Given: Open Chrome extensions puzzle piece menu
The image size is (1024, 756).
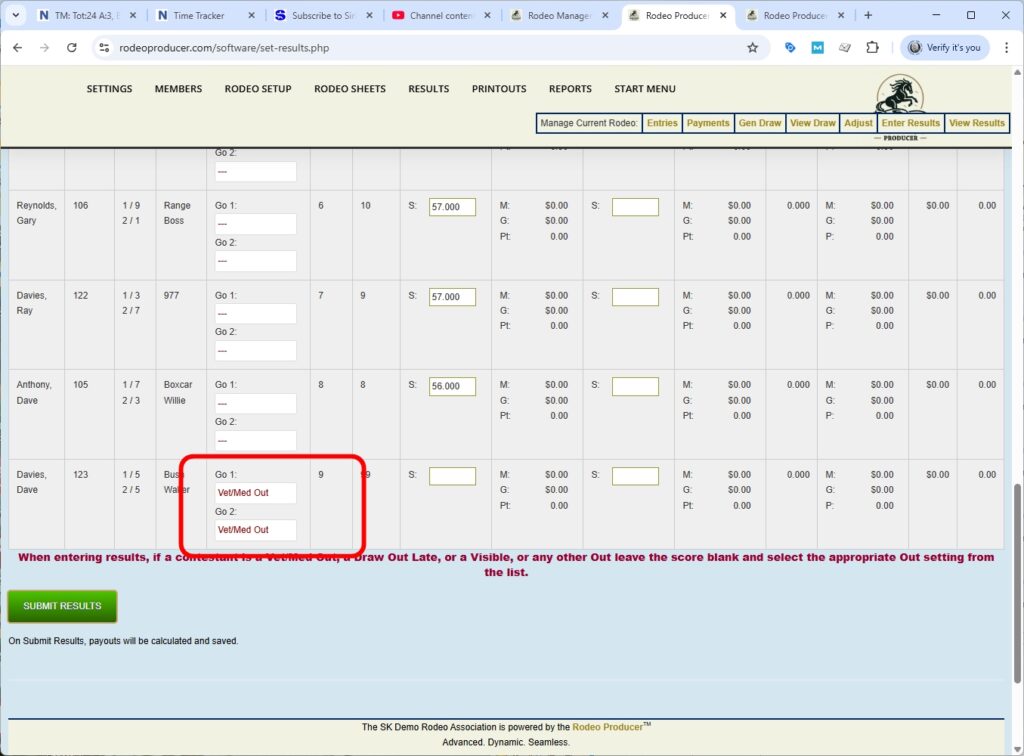Looking at the screenshot, I should [873, 47].
